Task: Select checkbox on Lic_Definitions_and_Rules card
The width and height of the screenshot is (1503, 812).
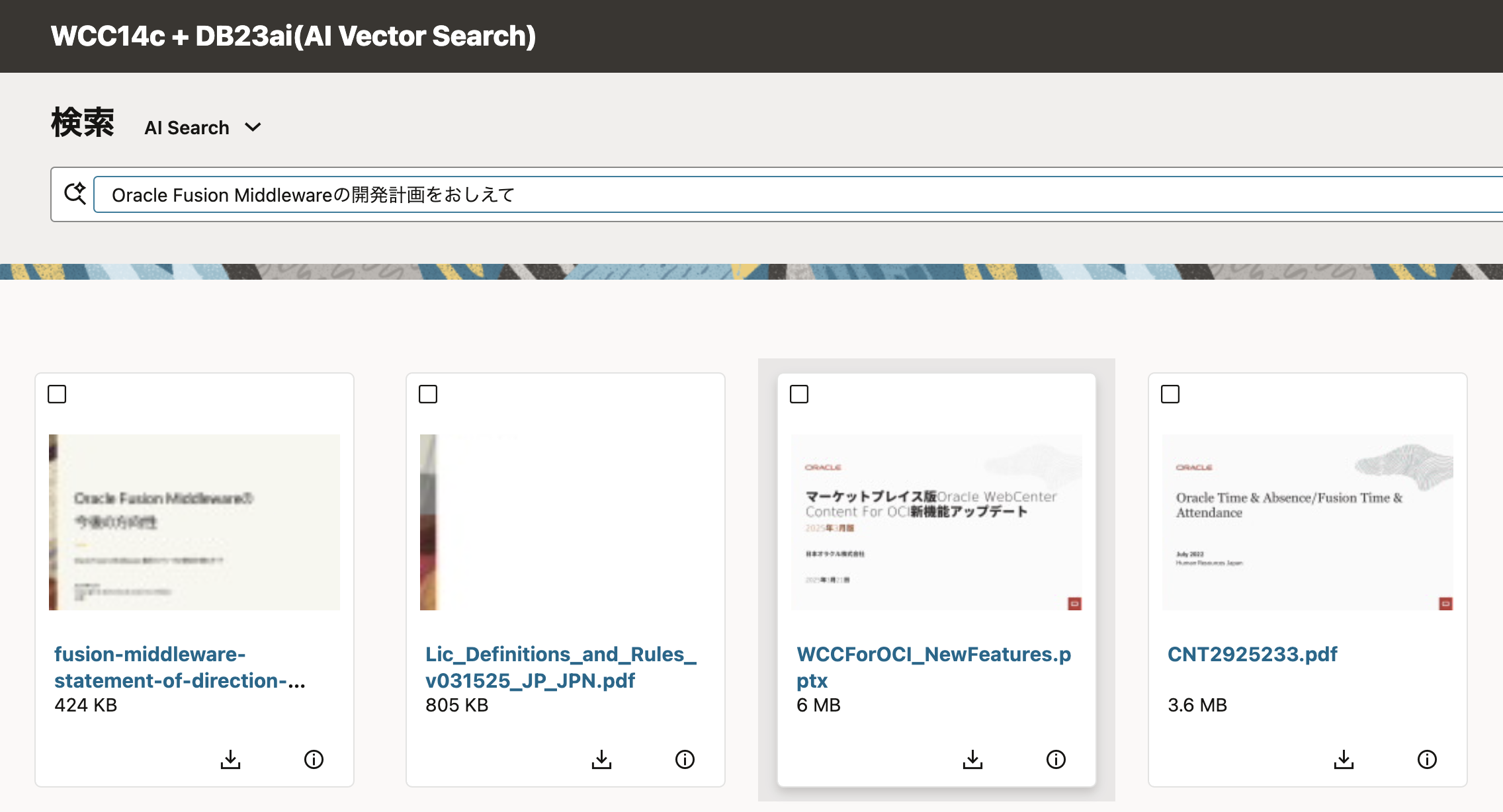Action: (428, 394)
